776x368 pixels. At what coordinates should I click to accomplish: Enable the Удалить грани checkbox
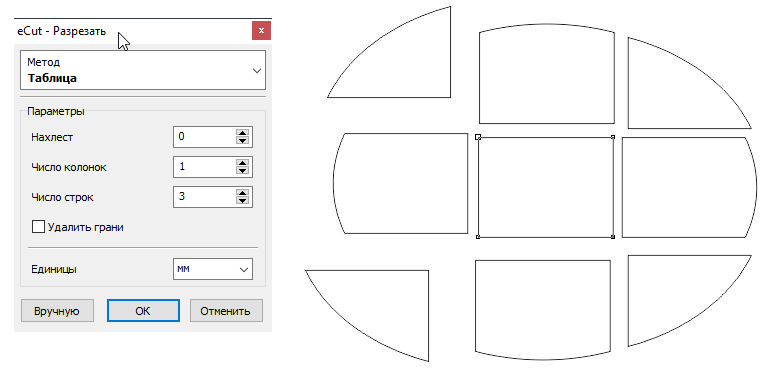point(38,227)
